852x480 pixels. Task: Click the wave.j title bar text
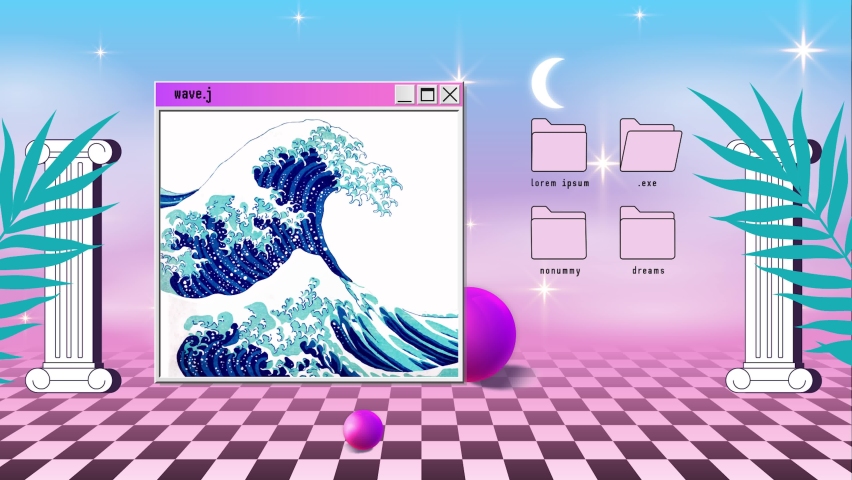click(192, 94)
